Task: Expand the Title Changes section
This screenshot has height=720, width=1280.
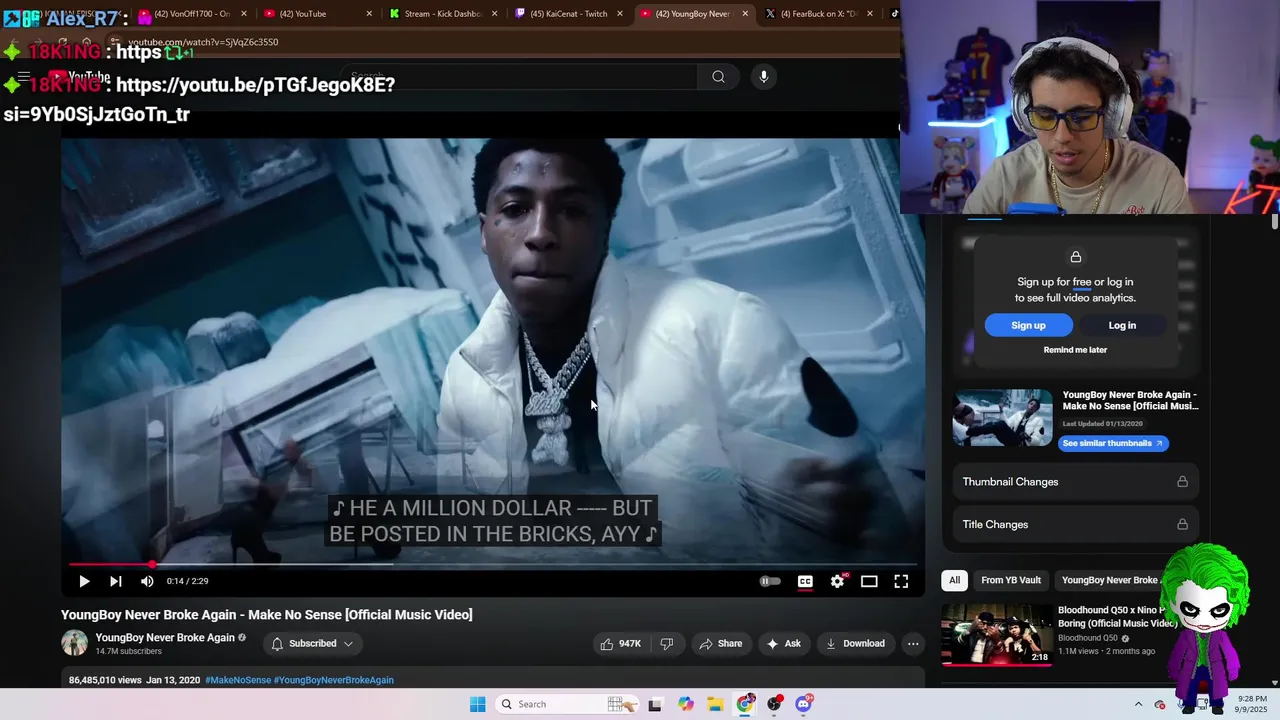Action: pyautogui.click(x=1075, y=524)
